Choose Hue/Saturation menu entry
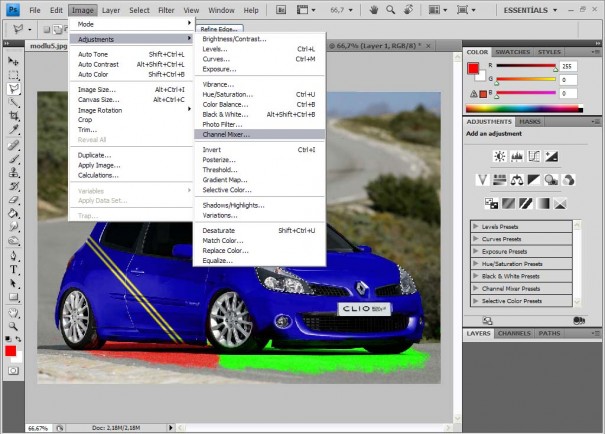 (259, 94)
